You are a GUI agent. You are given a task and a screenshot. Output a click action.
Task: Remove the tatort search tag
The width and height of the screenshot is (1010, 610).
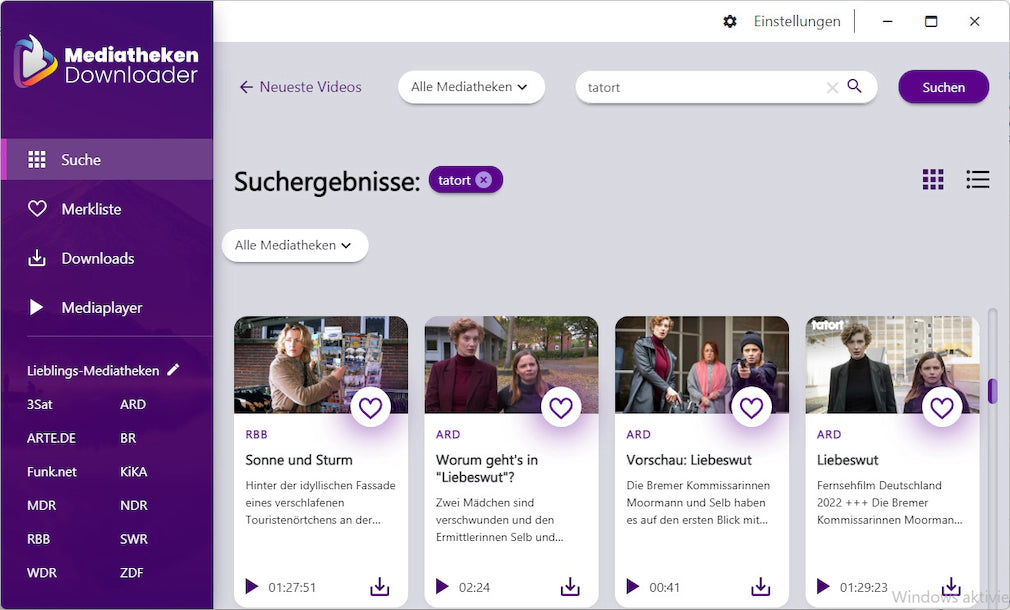484,180
